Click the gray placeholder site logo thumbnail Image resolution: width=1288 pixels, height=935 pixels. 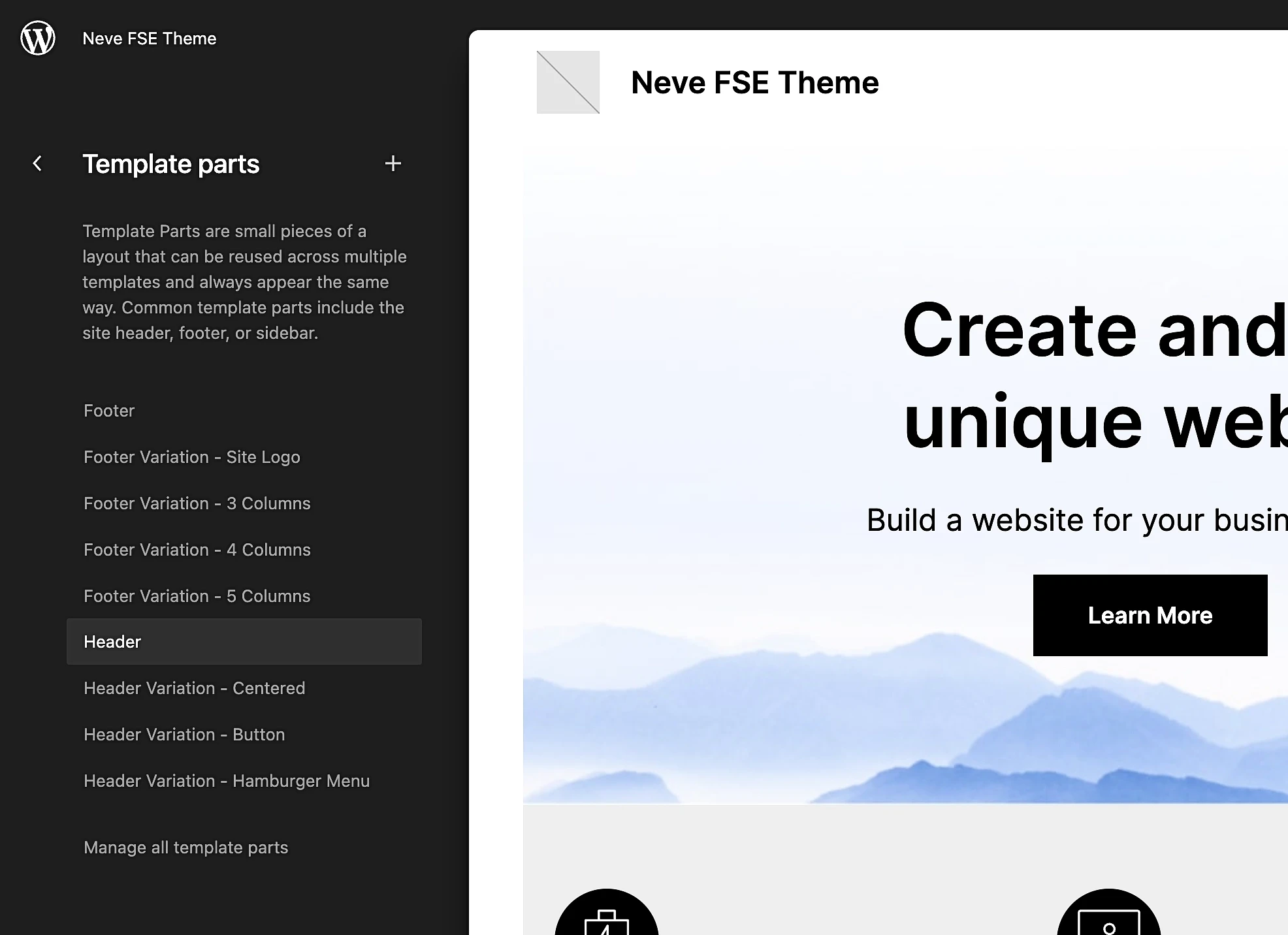(x=568, y=82)
